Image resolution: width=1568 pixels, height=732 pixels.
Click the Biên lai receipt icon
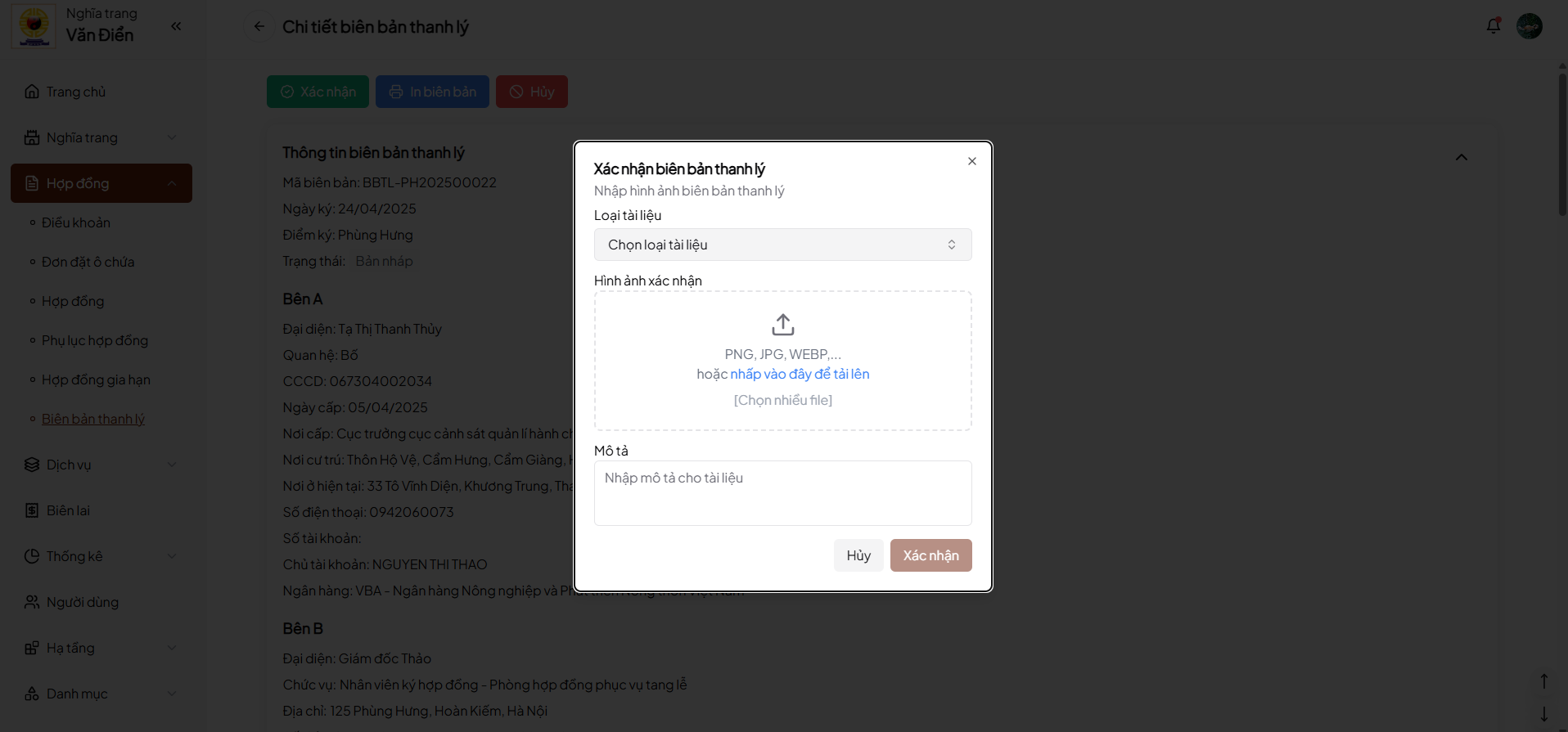32,510
